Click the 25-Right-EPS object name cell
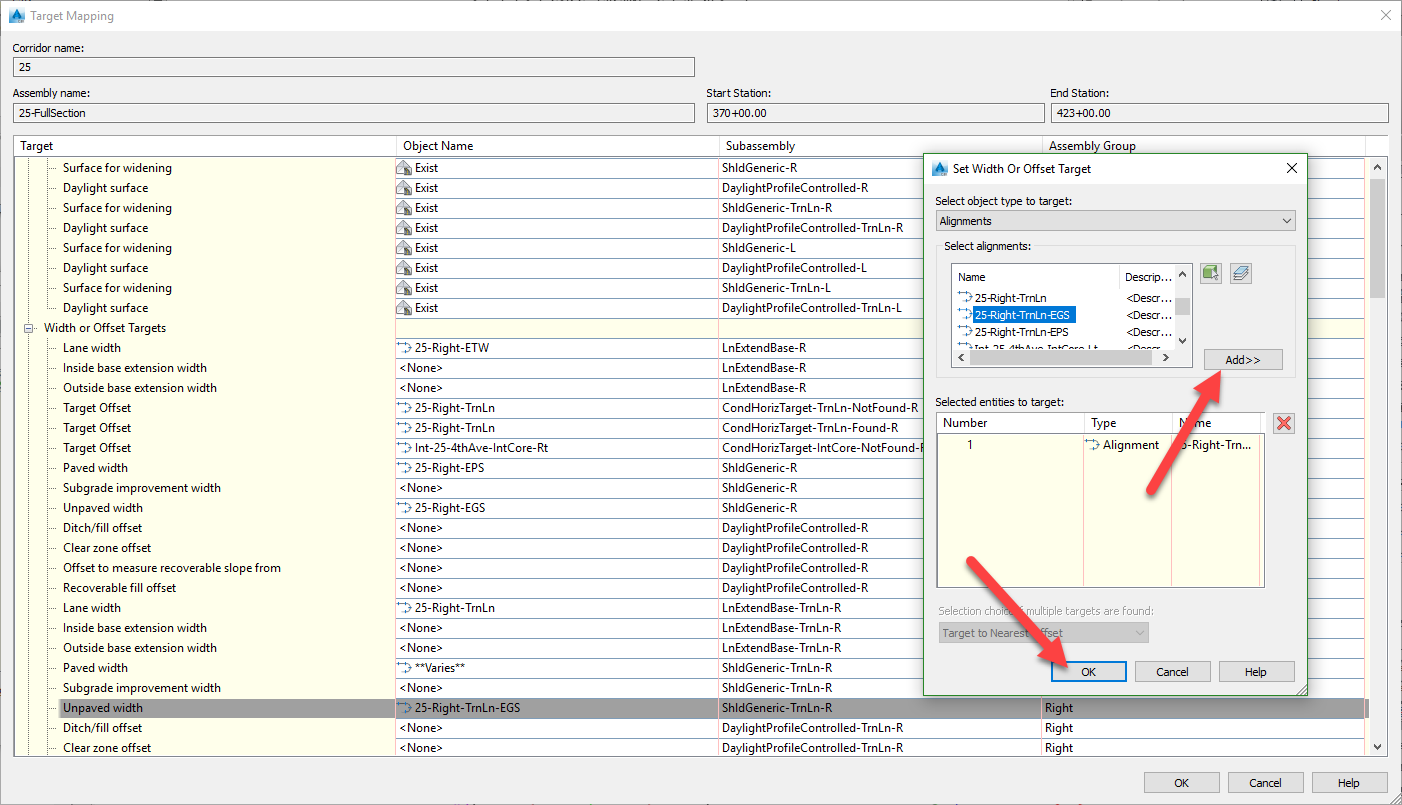The height and width of the screenshot is (805, 1402). 557,468
